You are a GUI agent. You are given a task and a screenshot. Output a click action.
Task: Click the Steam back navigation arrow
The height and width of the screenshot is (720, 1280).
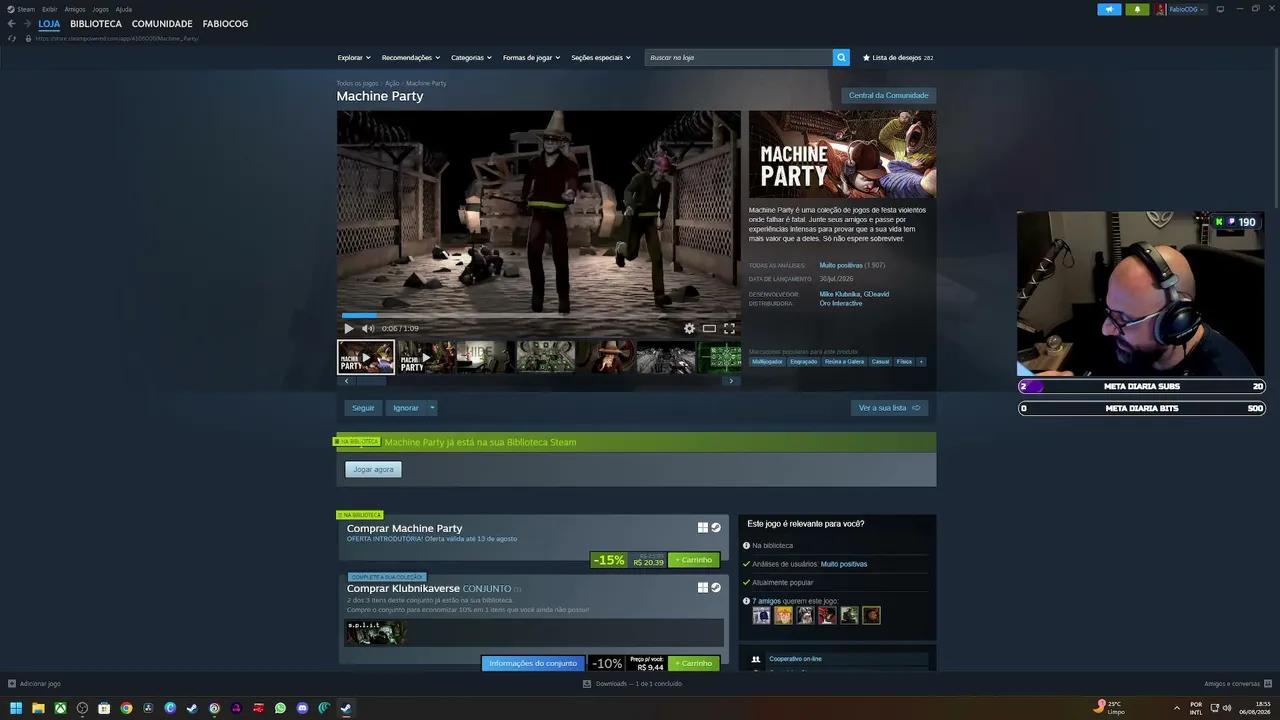point(11,24)
